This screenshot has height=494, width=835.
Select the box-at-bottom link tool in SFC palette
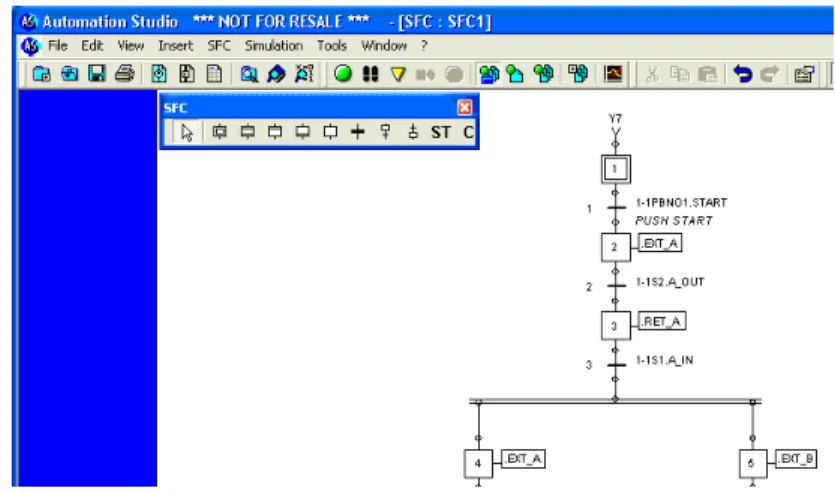(x=413, y=131)
